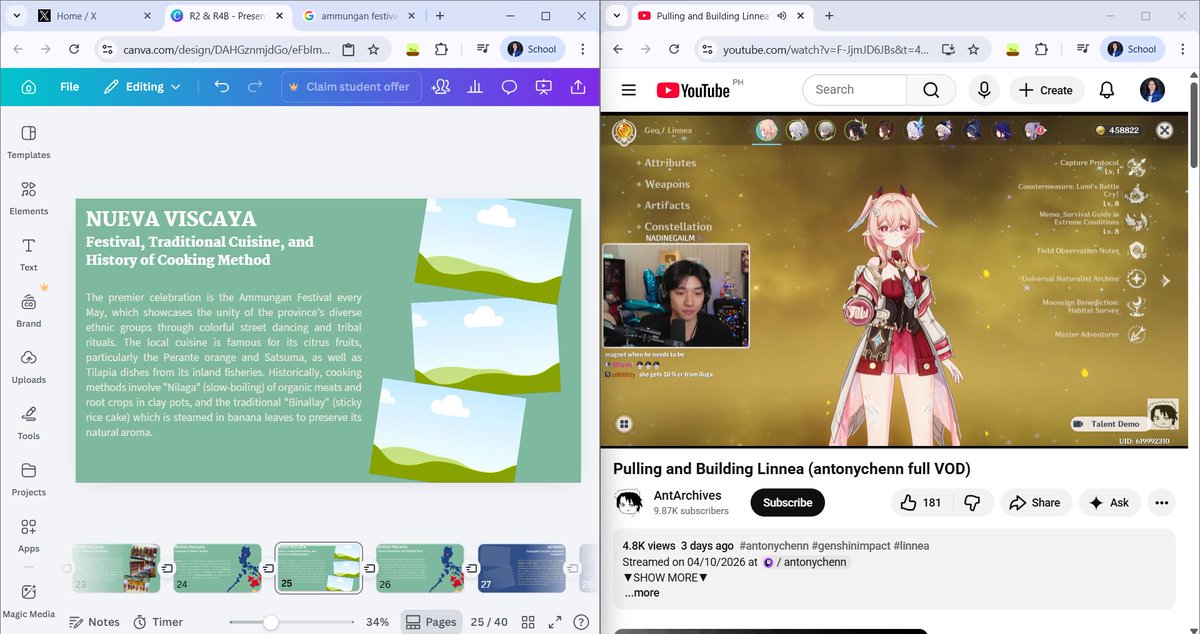
Task: Go to Canva home via house icon
Action: click(29, 87)
